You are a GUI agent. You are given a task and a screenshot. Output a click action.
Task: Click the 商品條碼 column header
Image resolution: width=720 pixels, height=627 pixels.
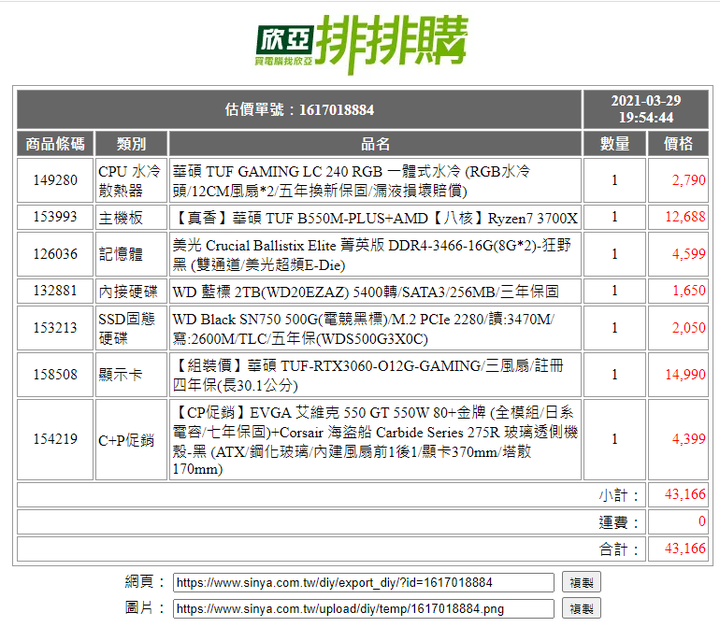pyautogui.click(x=55, y=144)
